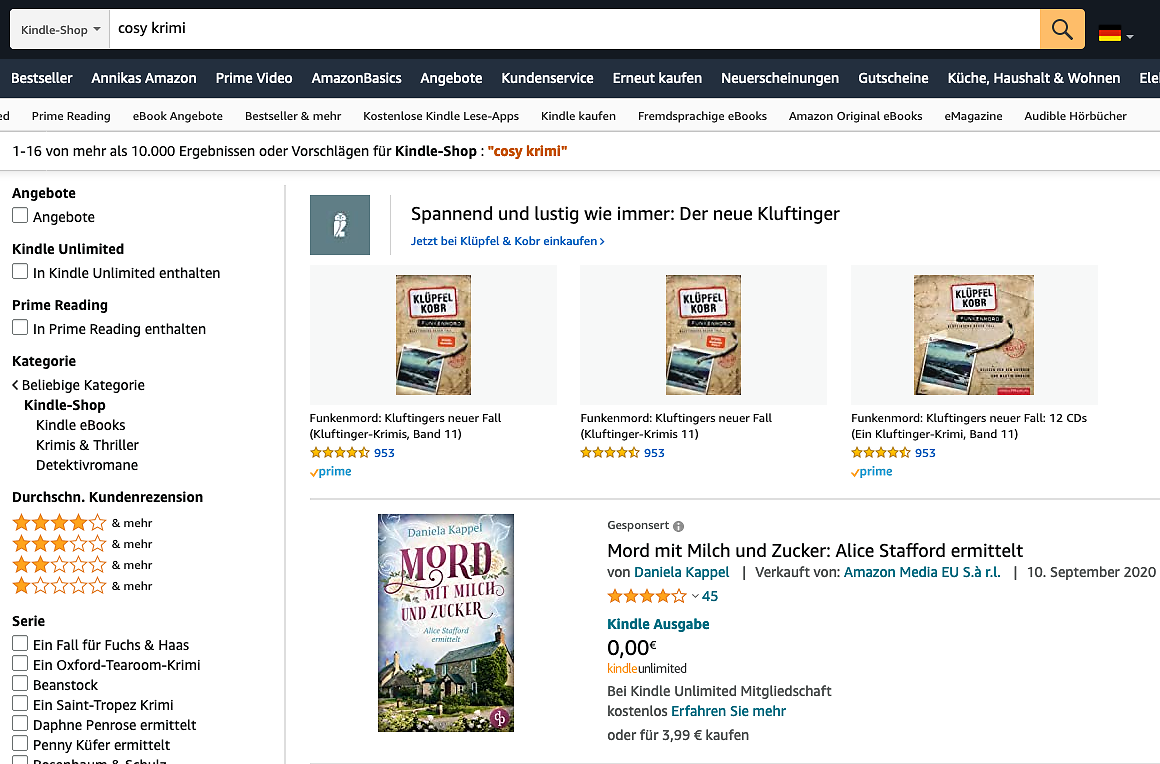This screenshot has width=1160, height=764.
Task: Open AmazonBasics nav link
Action: point(357,78)
